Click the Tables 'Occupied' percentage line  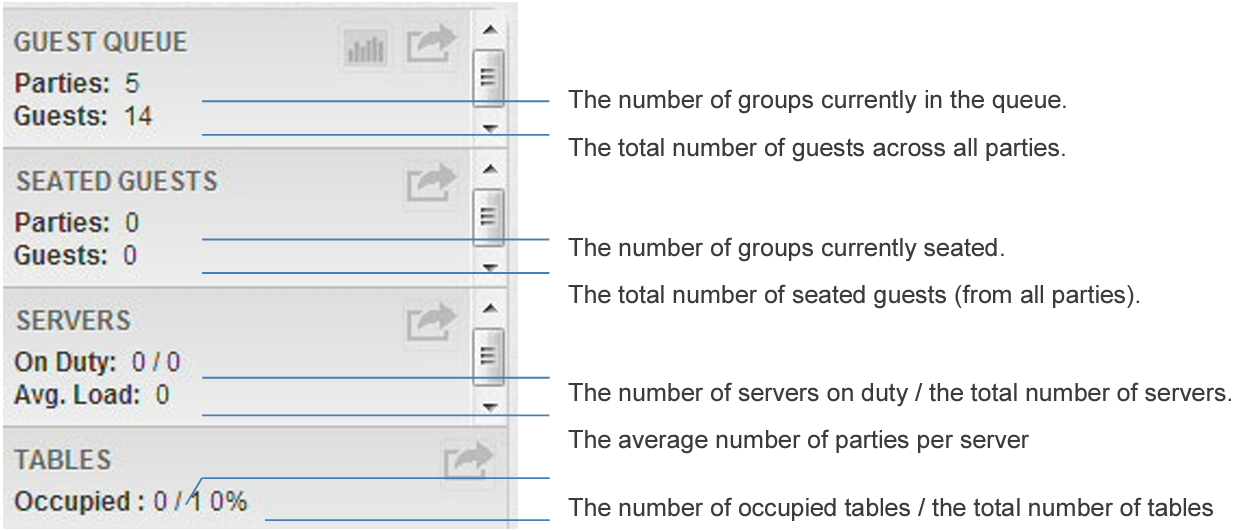130,501
